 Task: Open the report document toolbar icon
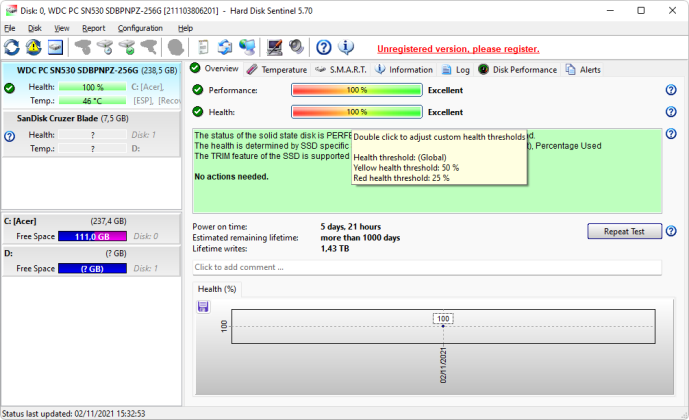203,47
